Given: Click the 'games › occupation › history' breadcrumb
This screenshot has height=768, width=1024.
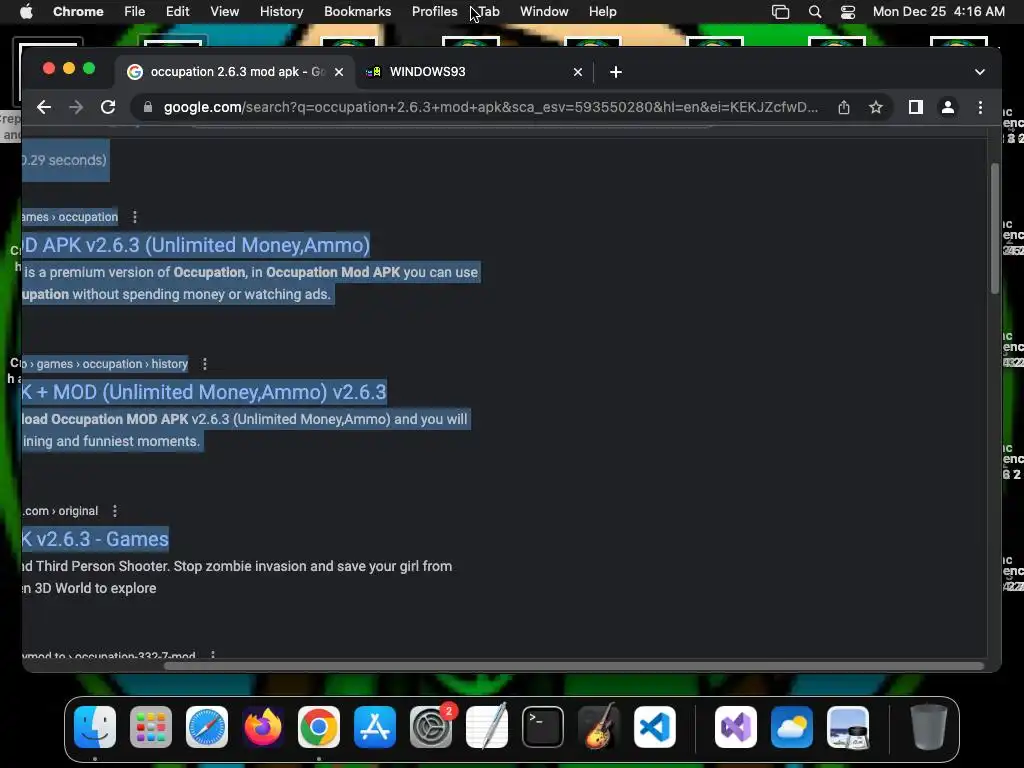Looking at the screenshot, I should pos(105,364).
